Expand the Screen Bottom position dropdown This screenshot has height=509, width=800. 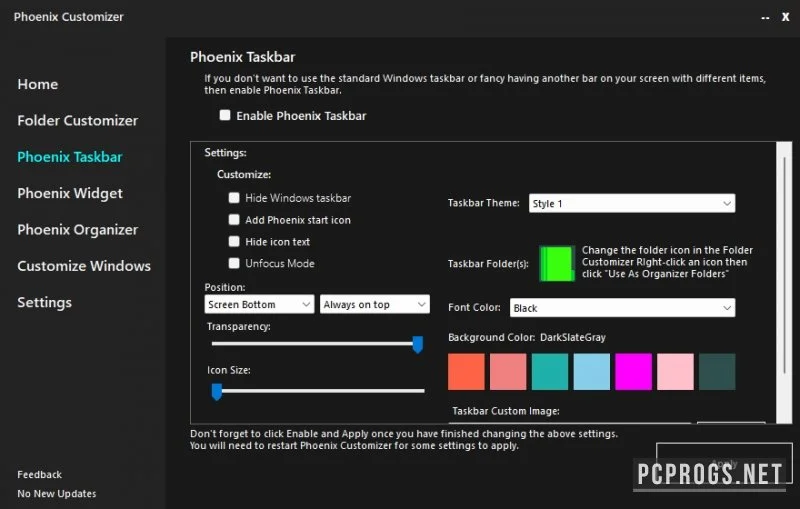[x=259, y=304]
